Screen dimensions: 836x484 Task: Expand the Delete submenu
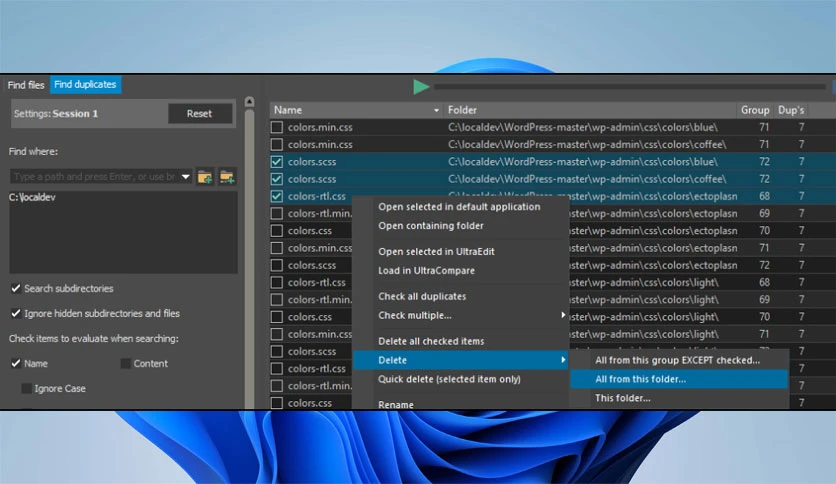461,360
